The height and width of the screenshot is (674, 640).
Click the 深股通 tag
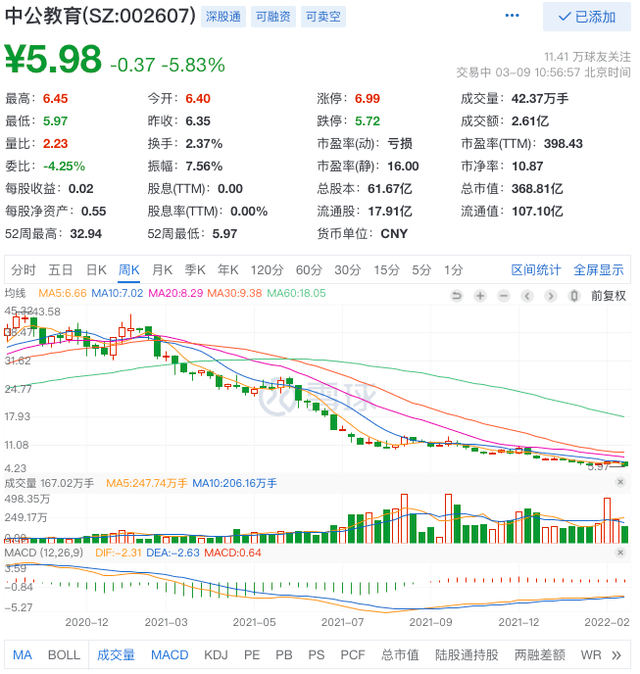coord(223,17)
